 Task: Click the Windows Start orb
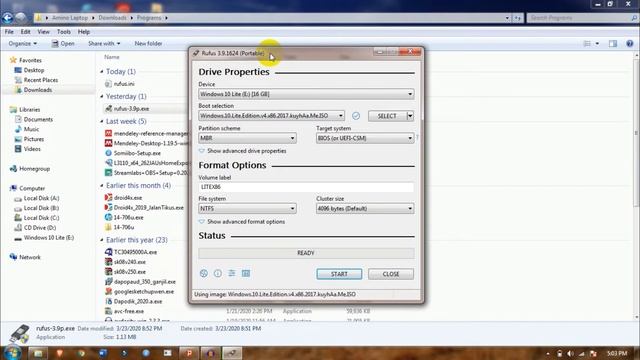point(12,353)
